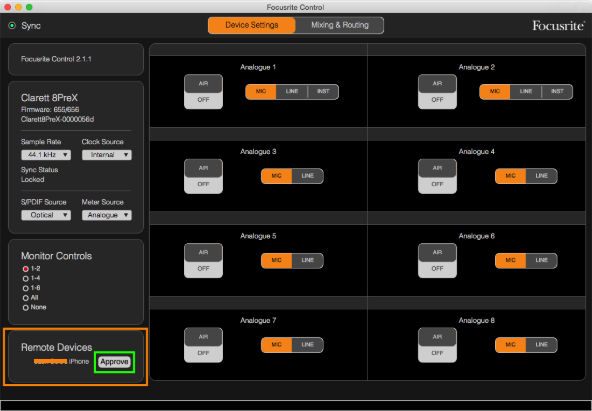Toggle AIR switch on Analogue 4
This screenshot has width=592, height=411.
pyautogui.click(x=437, y=176)
